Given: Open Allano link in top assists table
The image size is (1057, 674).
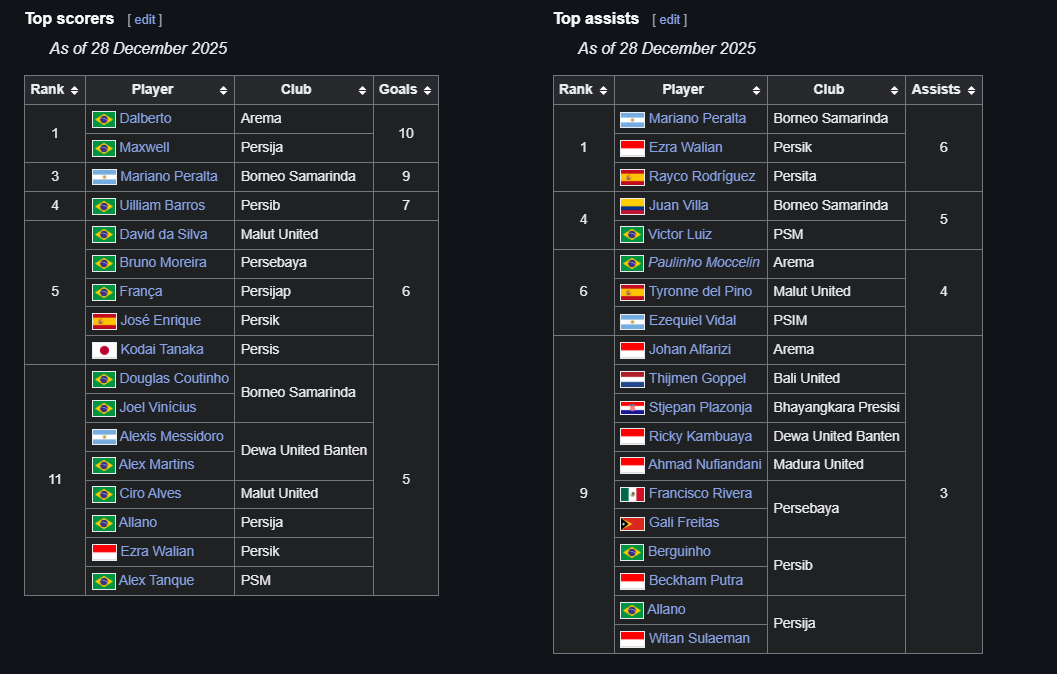Looking at the screenshot, I should tap(667, 609).
